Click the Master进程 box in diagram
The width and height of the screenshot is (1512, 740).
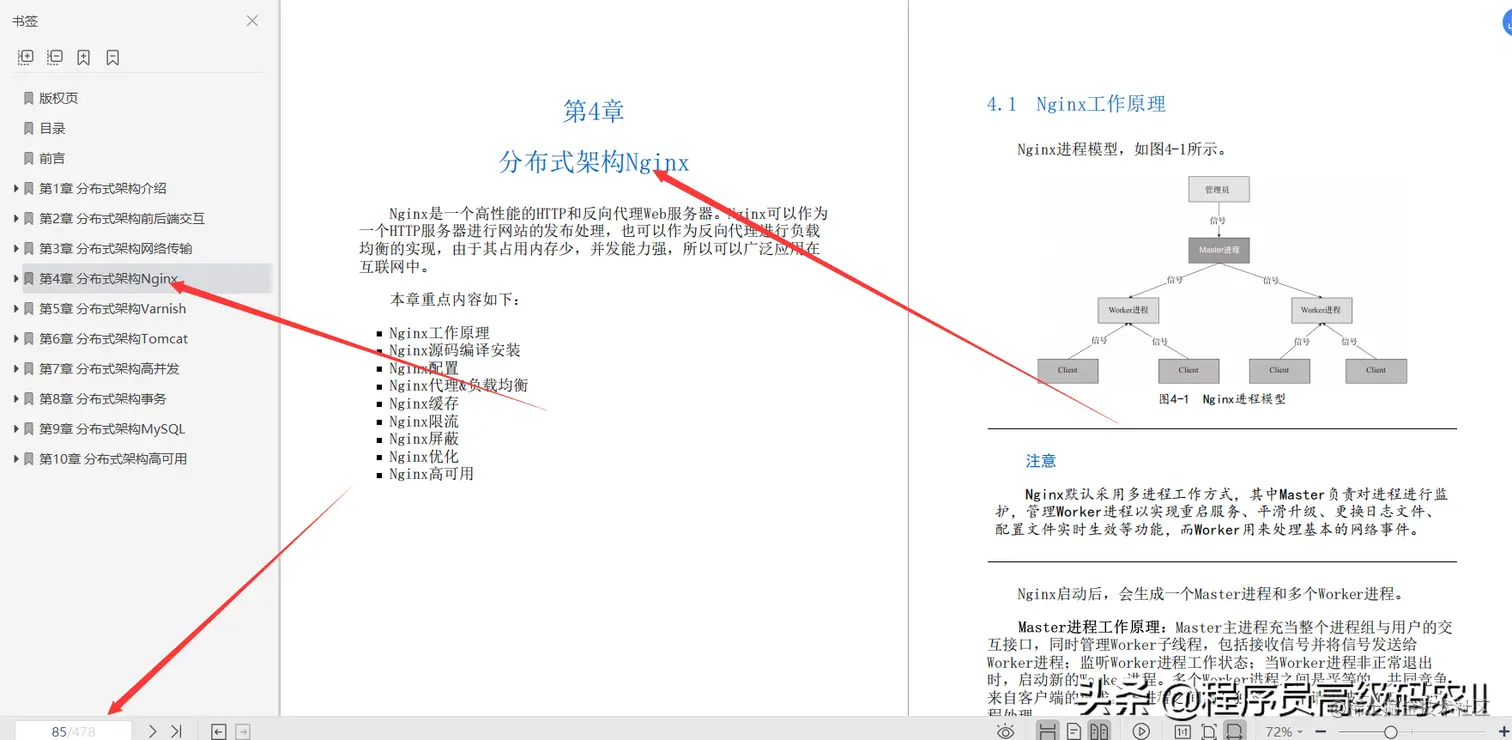(1219, 249)
